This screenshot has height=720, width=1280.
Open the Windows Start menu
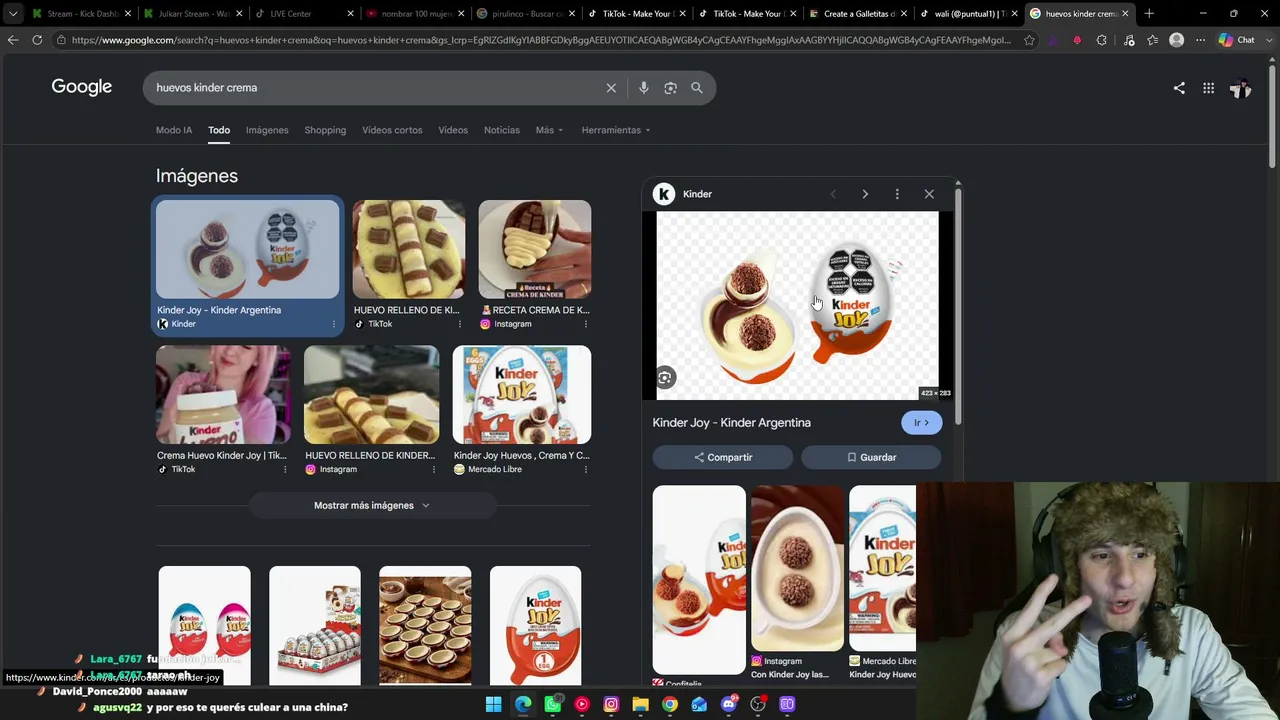click(x=493, y=705)
